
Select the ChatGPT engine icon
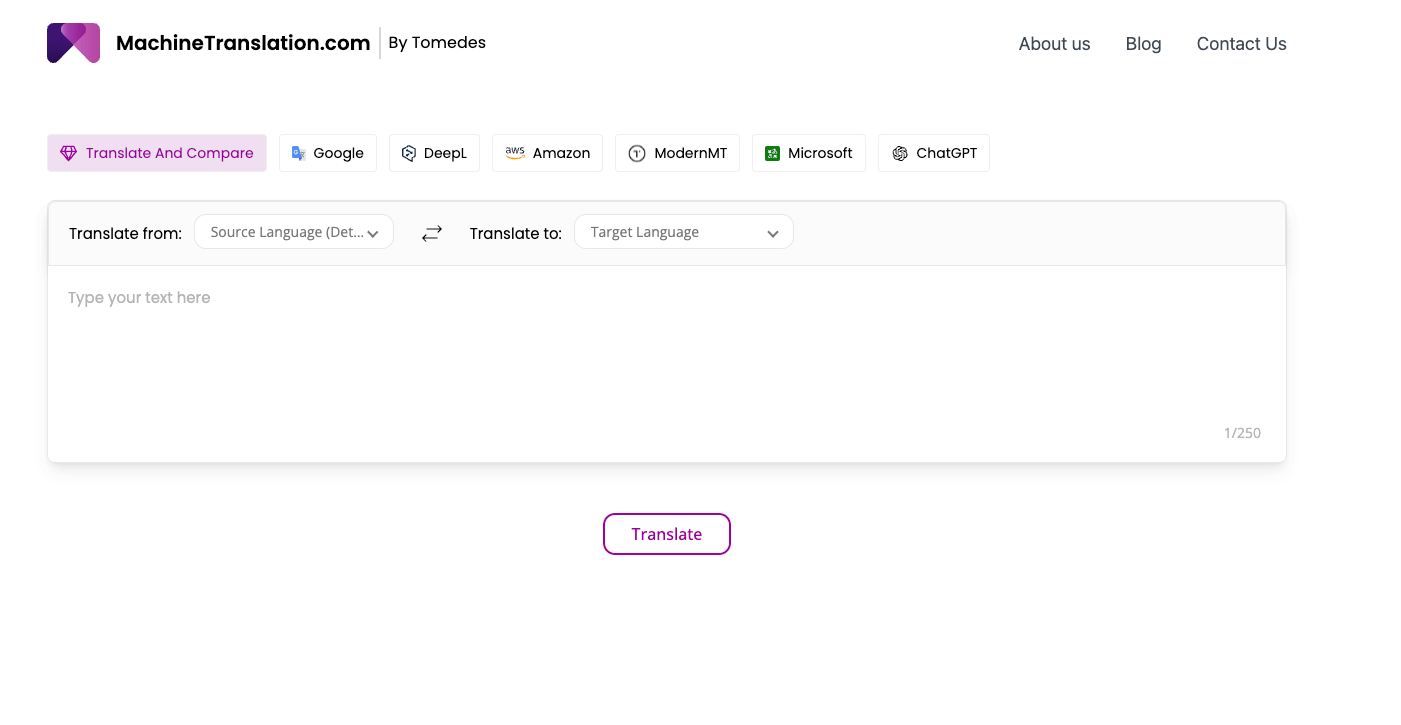pyautogui.click(x=901, y=152)
